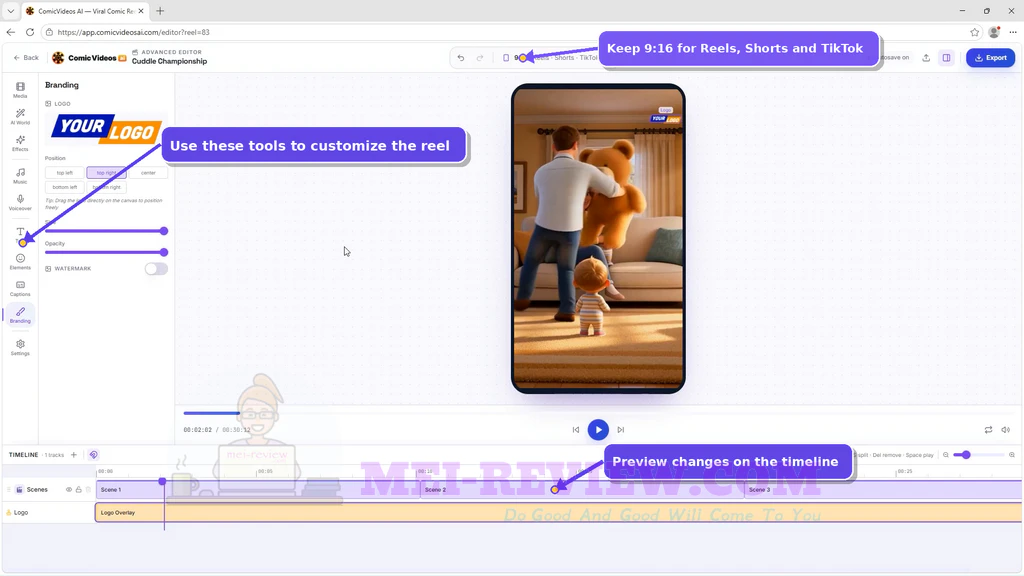This screenshot has height=576, width=1024.
Task: Toggle the Watermark switch
Action: click(x=156, y=268)
